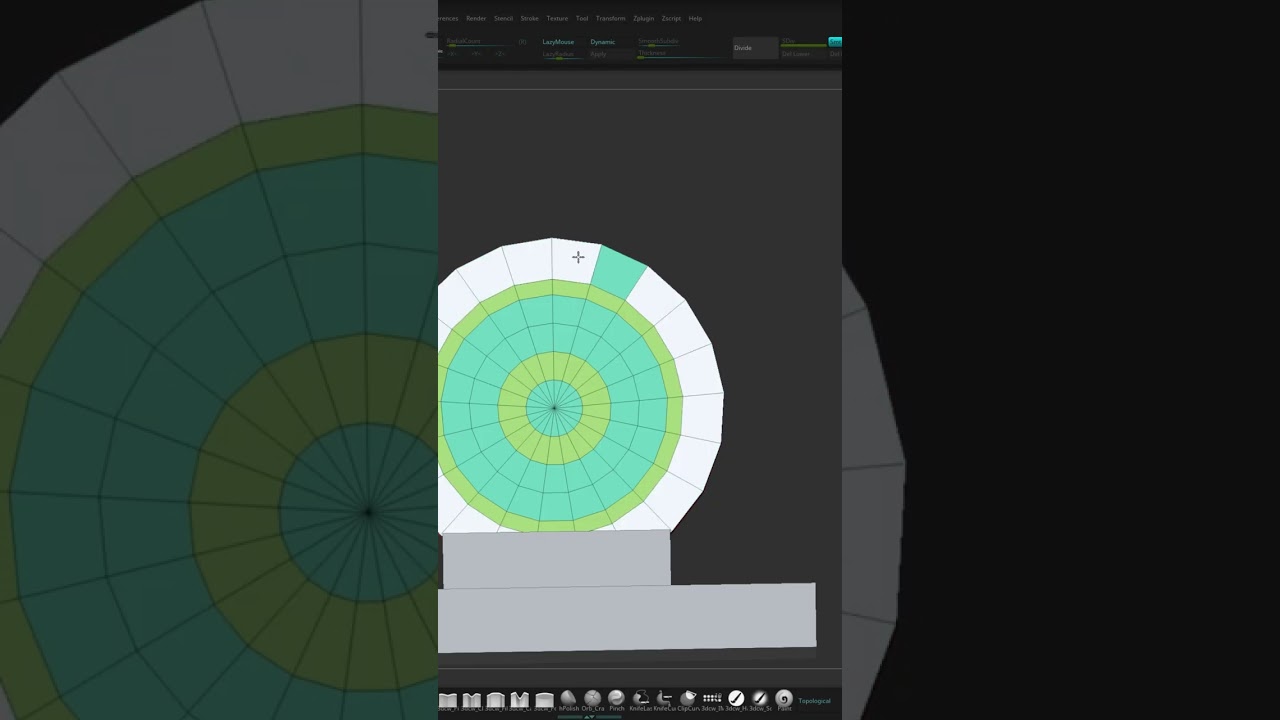
Task: Select the Paint brush with spiral icon
Action: [x=784, y=700]
